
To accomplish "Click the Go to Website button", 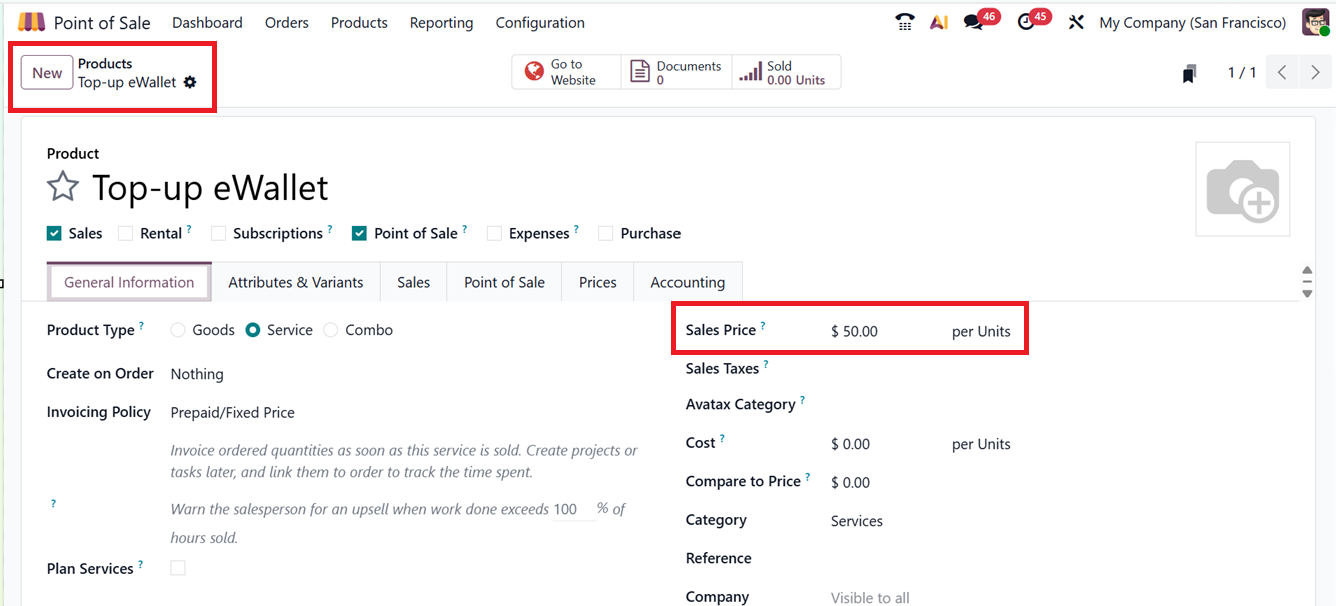I will (565, 72).
